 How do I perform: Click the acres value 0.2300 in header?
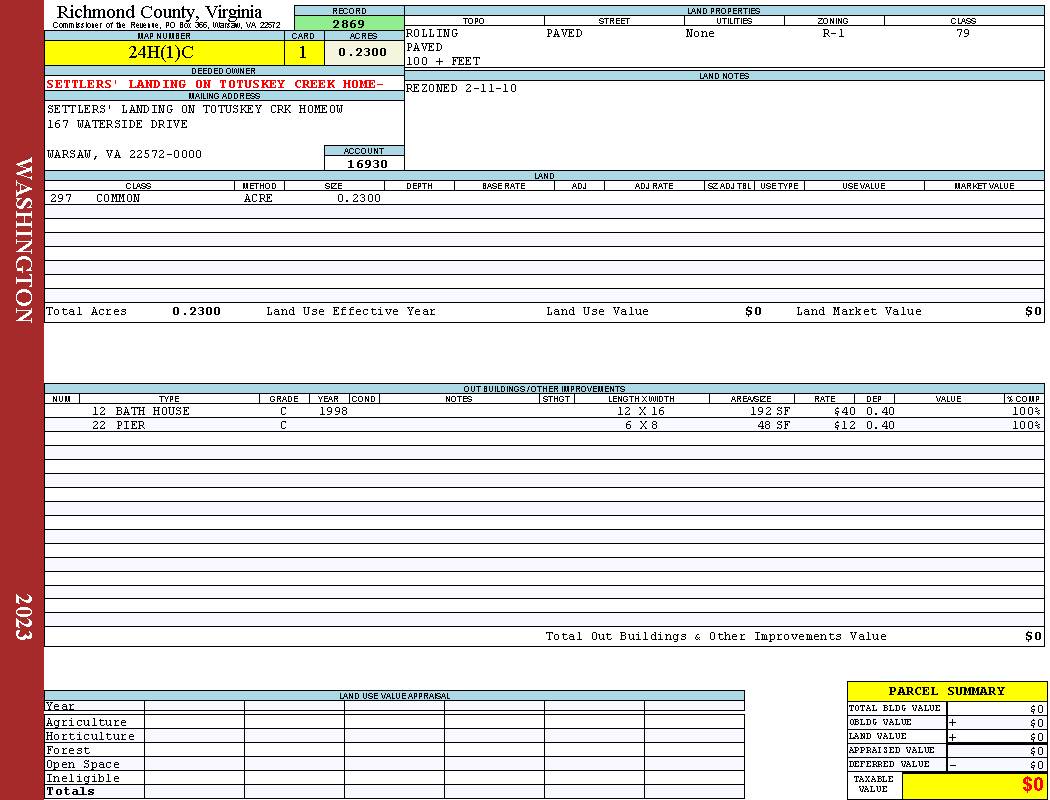tap(364, 53)
